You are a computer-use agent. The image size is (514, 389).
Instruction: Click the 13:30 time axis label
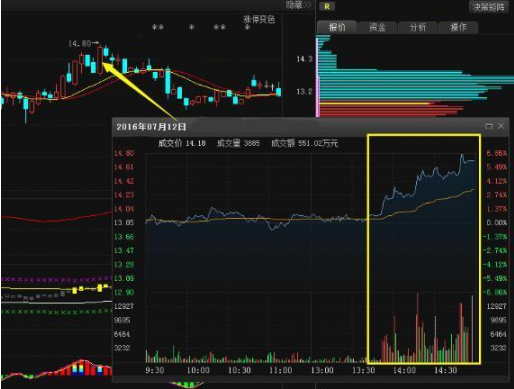pyautogui.click(x=363, y=370)
